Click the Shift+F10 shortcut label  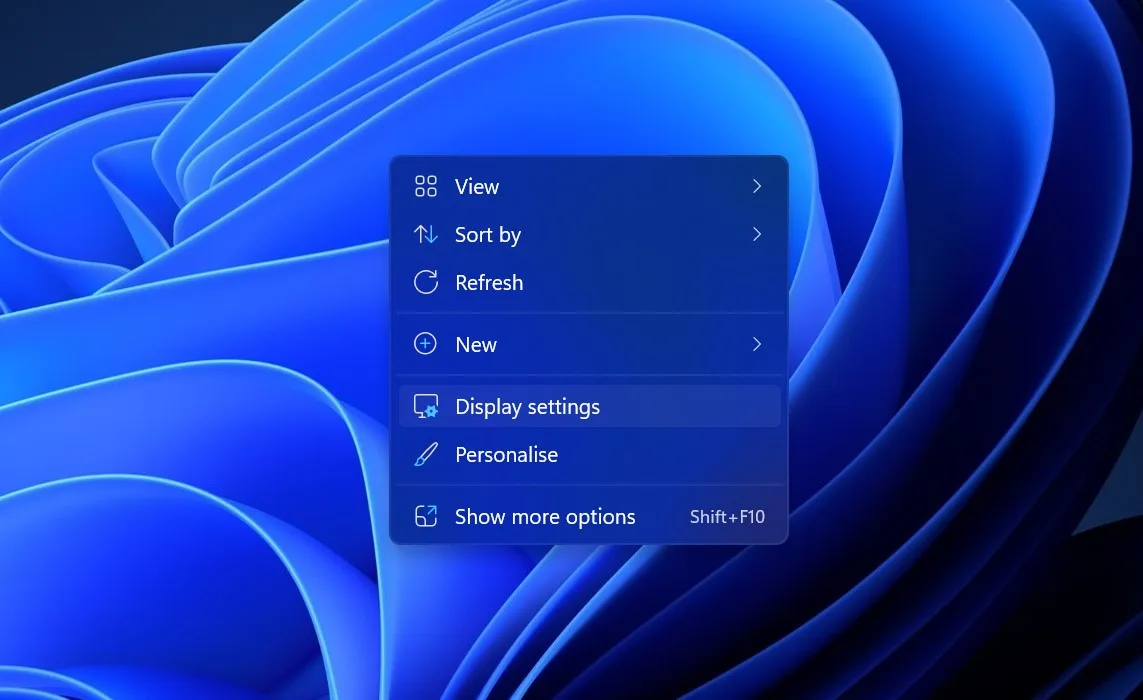coord(727,517)
